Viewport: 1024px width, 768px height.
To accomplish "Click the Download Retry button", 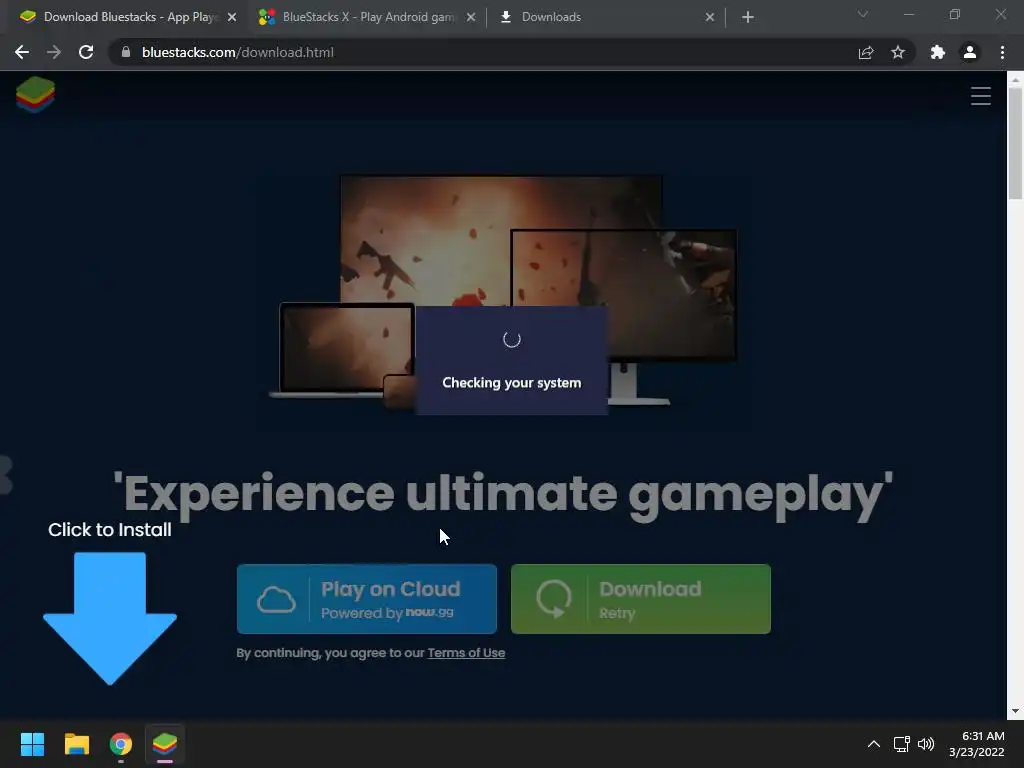I will click(641, 599).
